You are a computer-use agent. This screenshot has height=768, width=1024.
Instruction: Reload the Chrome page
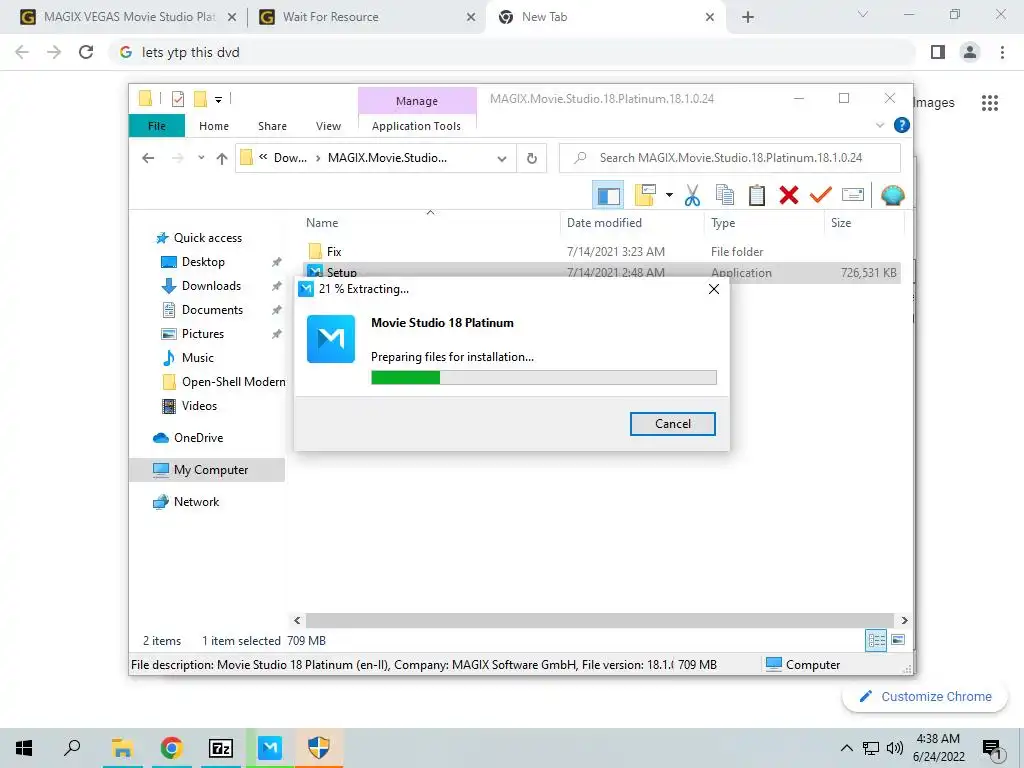pyautogui.click(x=86, y=52)
